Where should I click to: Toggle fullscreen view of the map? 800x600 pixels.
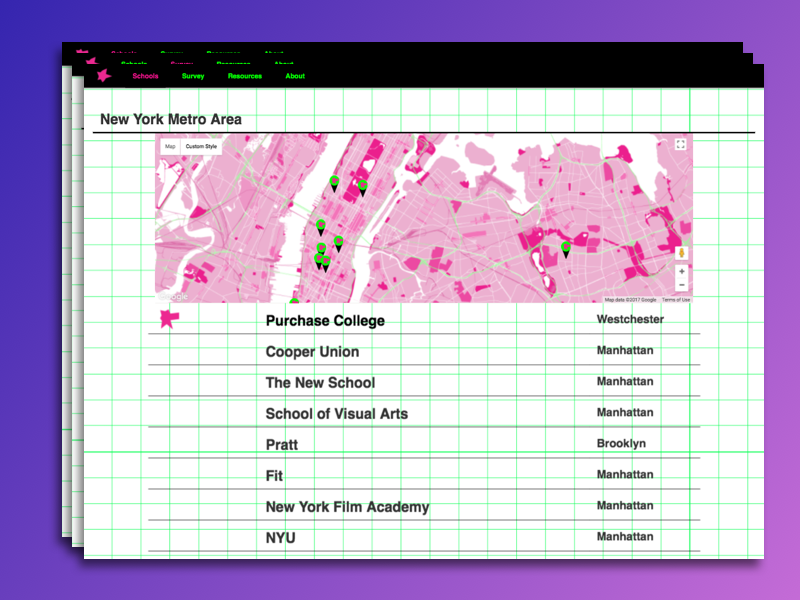pos(680,144)
